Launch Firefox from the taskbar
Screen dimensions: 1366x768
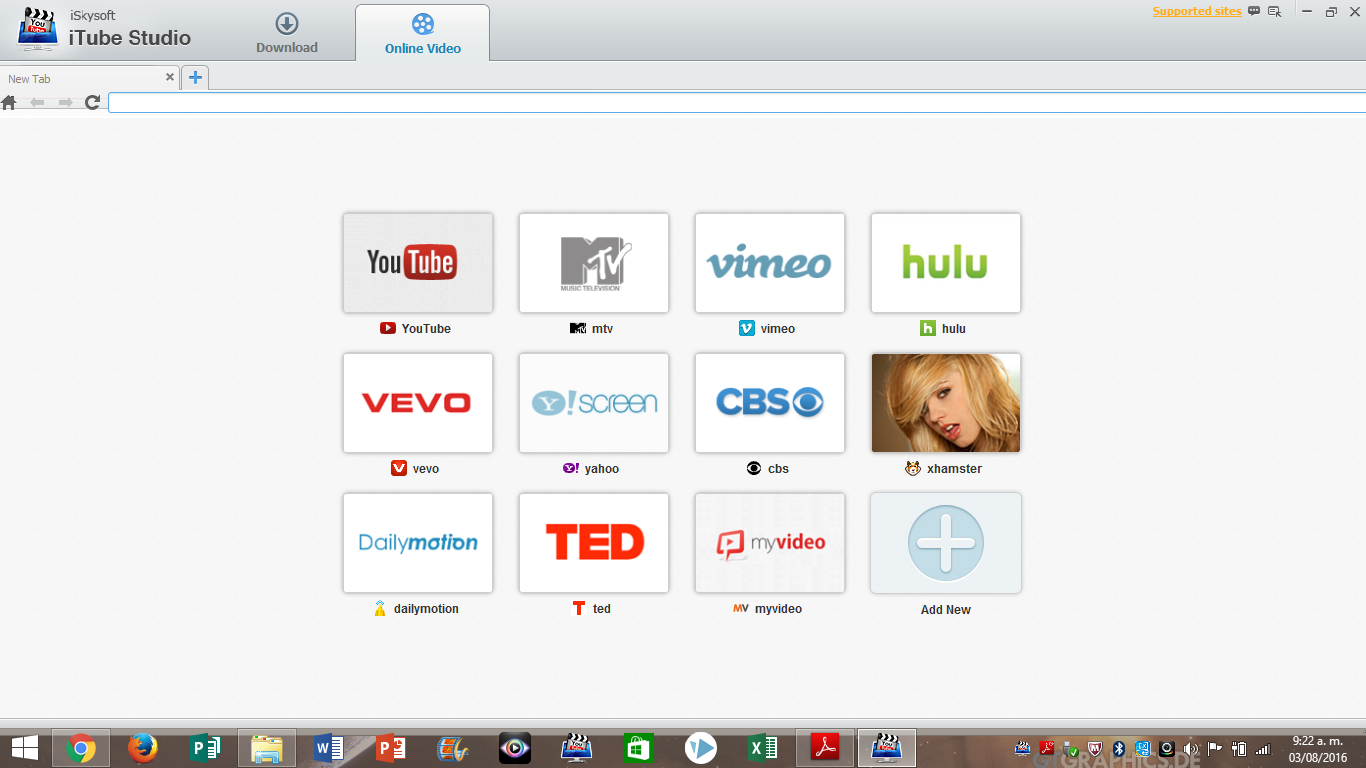[x=144, y=748]
